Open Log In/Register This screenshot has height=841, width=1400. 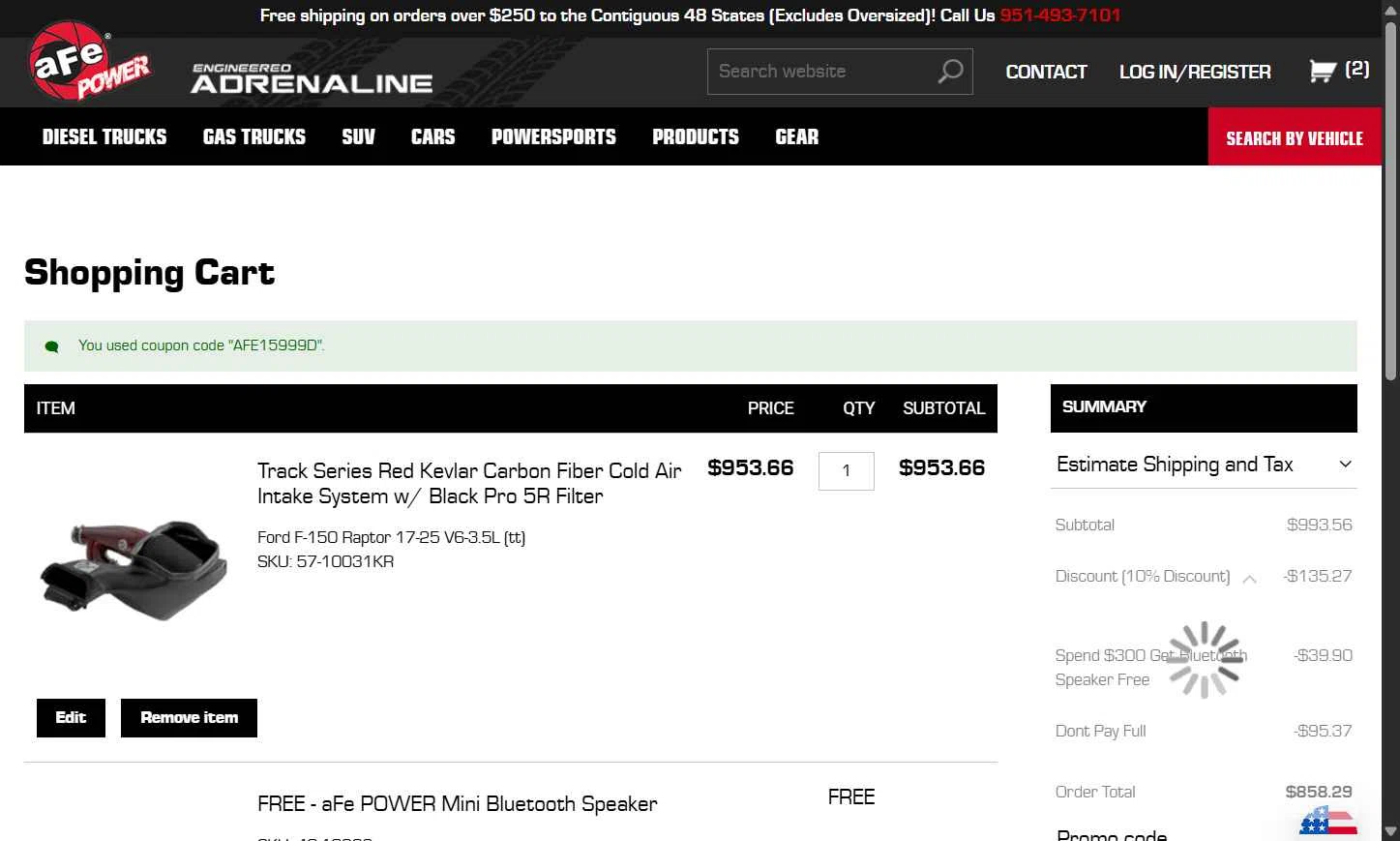1195,72
